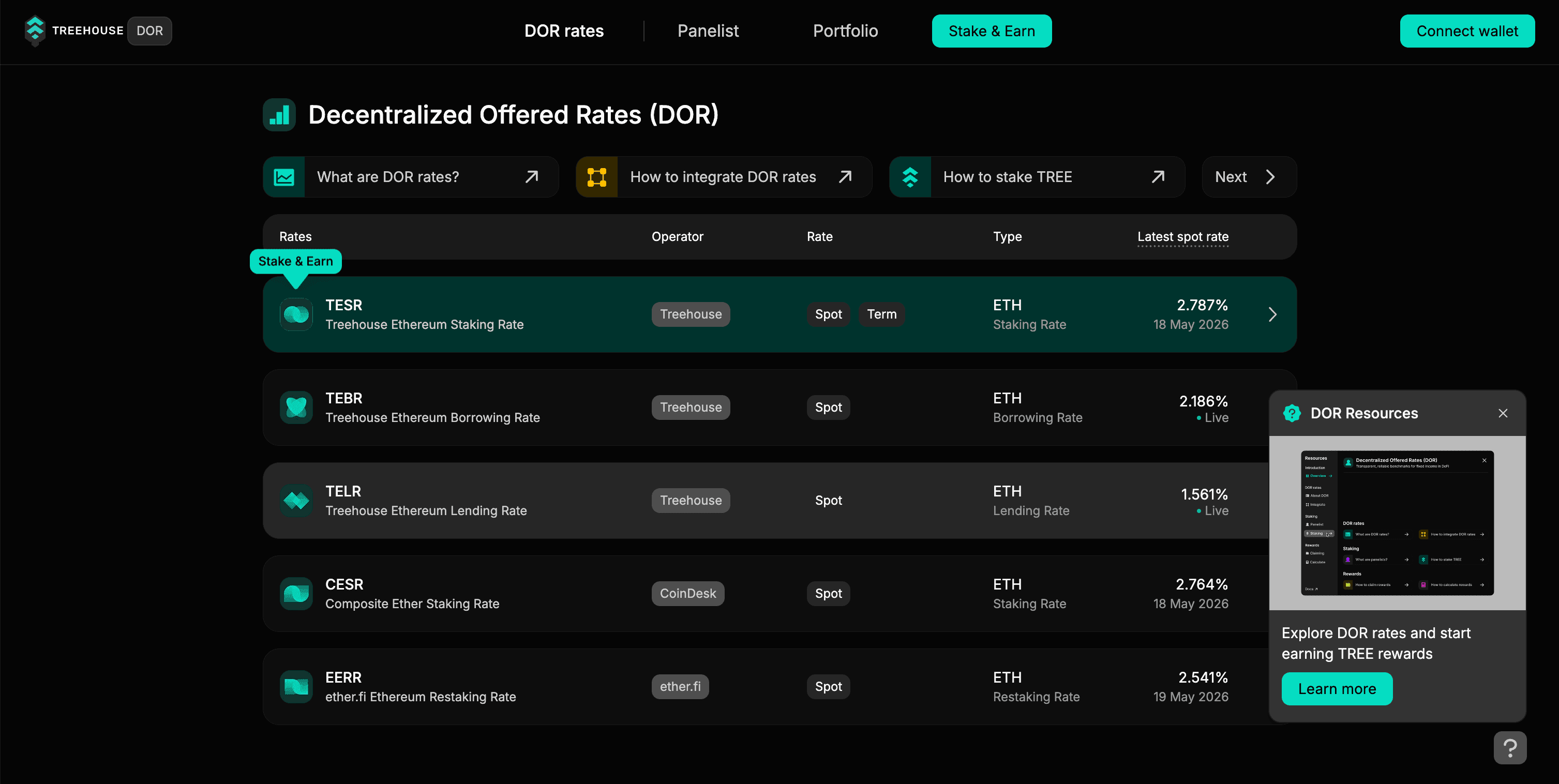
Task: Click external arrow on 'What are DOR rates?'
Action: pyautogui.click(x=531, y=177)
